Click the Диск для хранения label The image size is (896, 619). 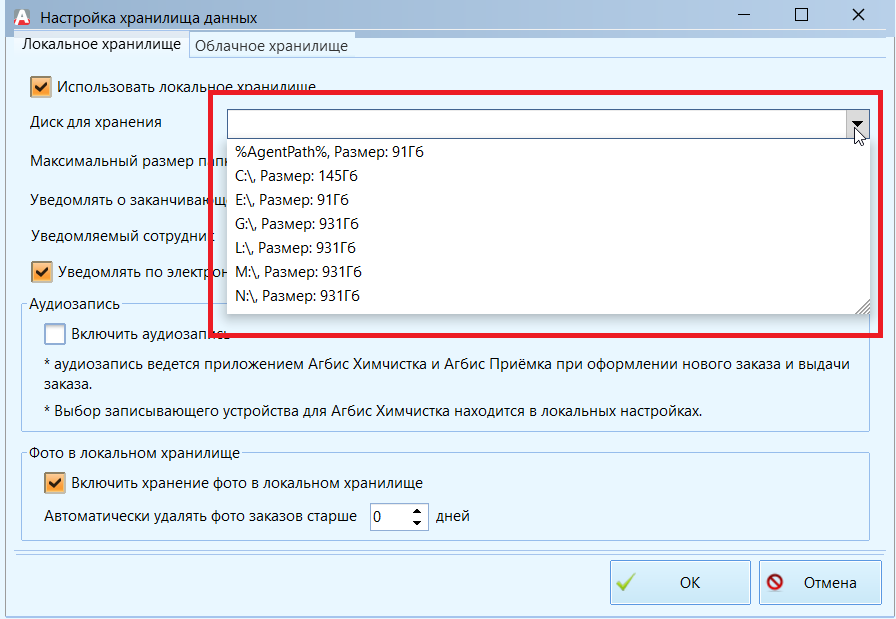(x=96, y=122)
